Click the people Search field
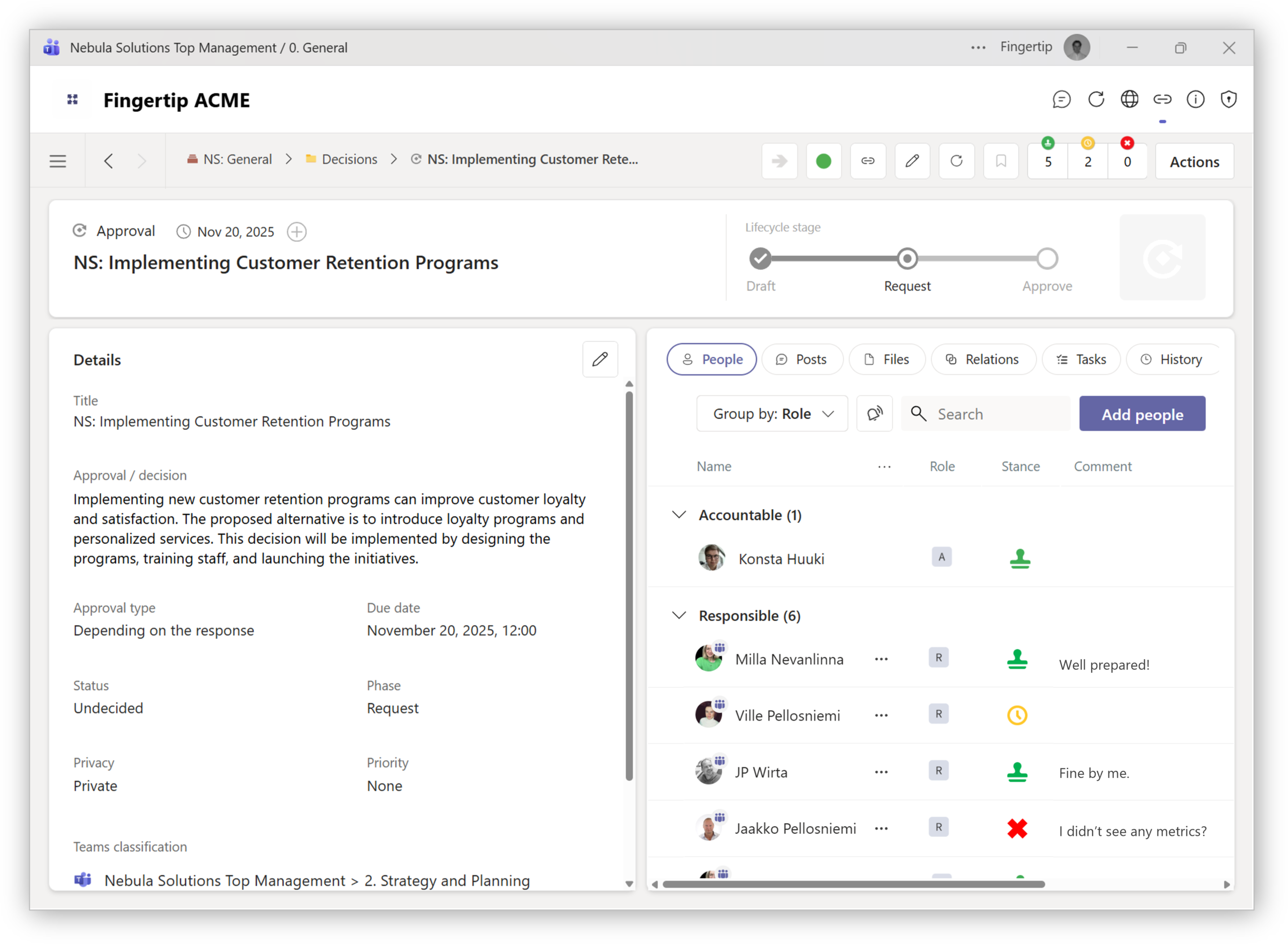 click(x=994, y=414)
